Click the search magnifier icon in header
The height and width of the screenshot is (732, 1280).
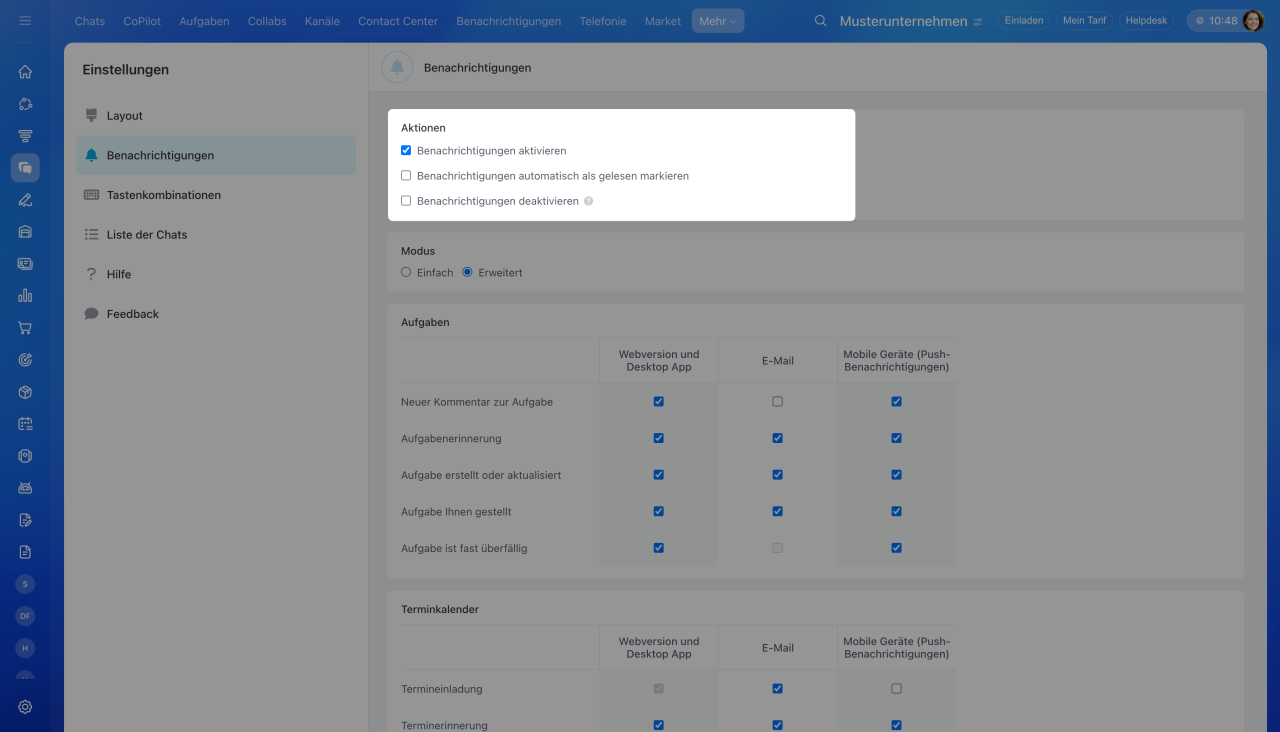point(821,21)
